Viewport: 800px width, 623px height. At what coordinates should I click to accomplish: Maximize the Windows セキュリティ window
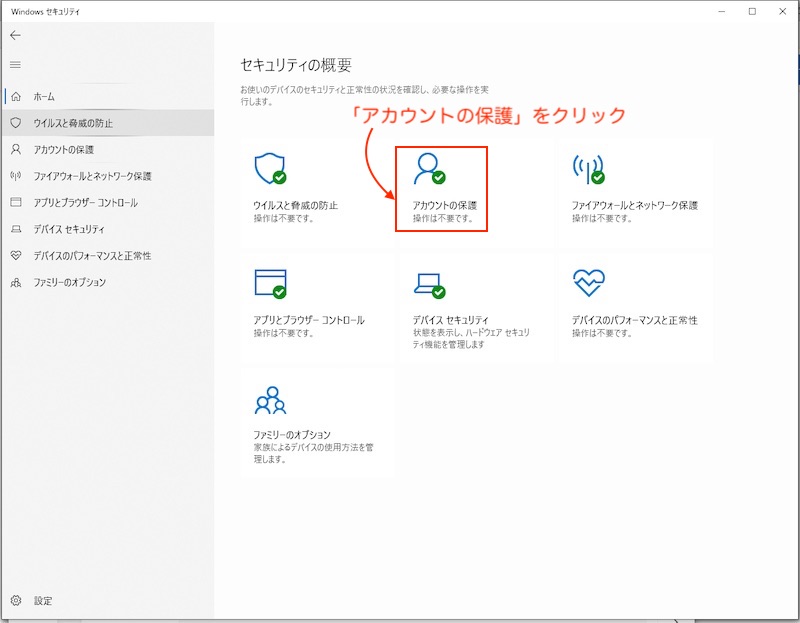[x=752, y=11]
